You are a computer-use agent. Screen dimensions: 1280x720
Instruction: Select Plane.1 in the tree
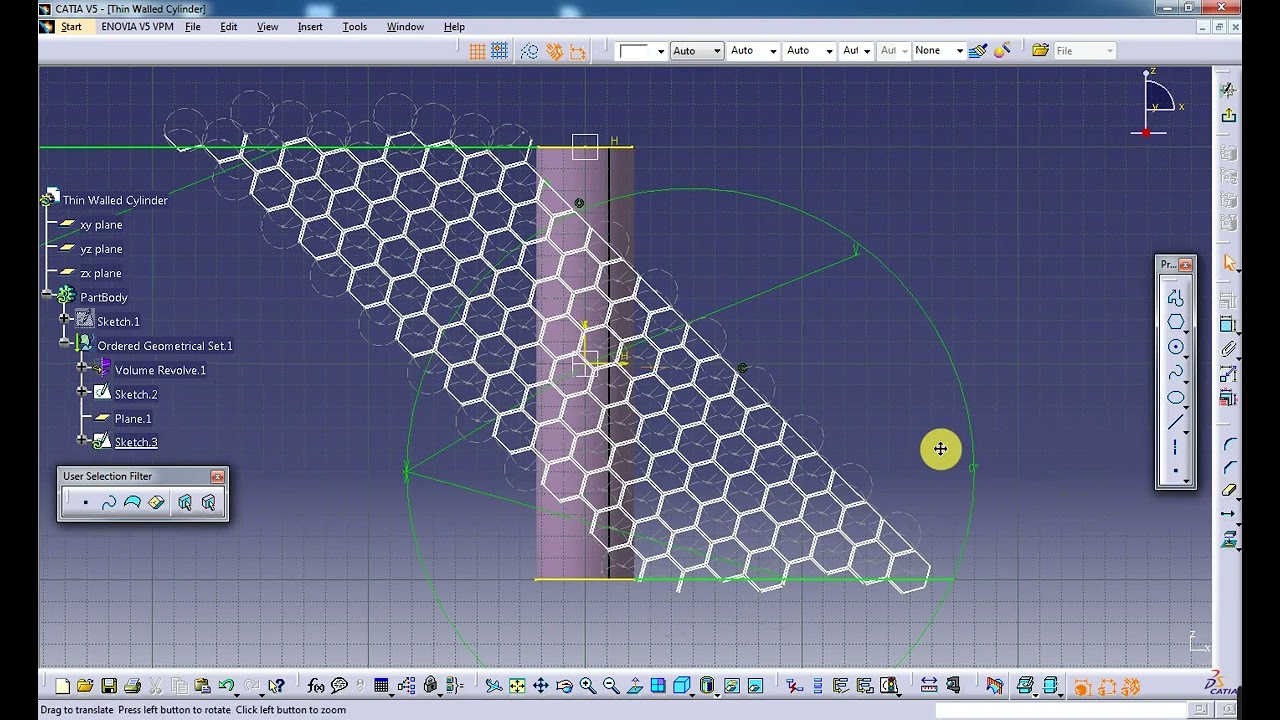(133, 419)
